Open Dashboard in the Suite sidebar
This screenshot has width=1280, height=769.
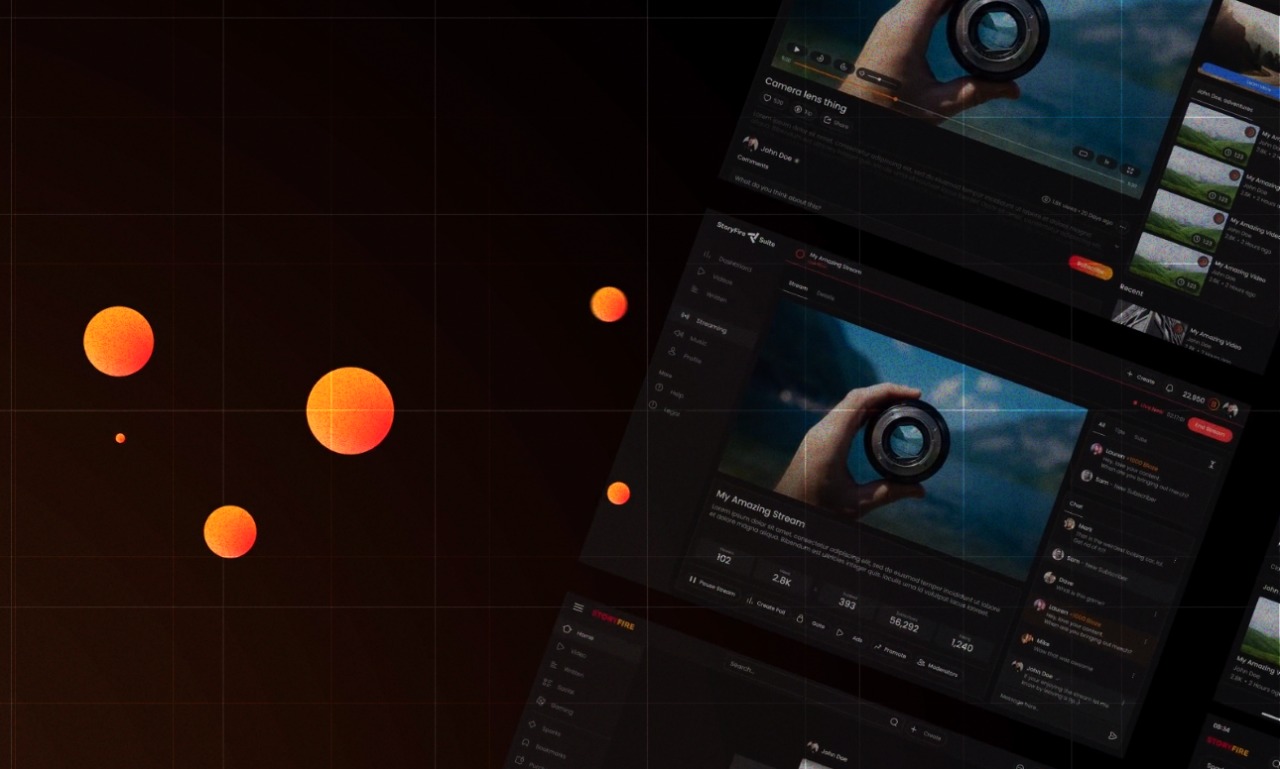728,263
